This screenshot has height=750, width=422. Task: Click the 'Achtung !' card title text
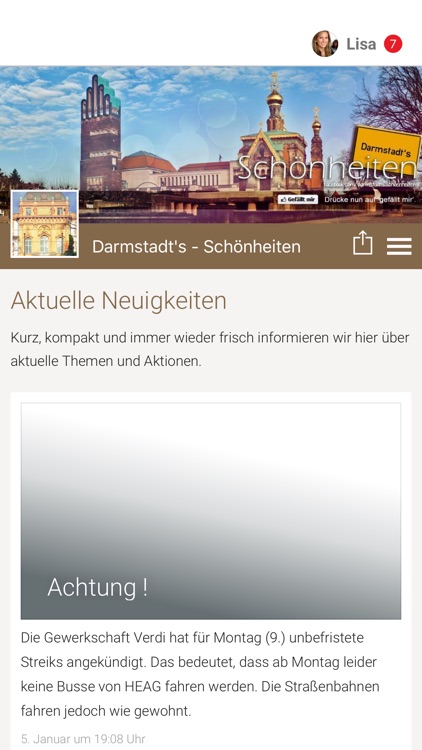tap(97, 587)
